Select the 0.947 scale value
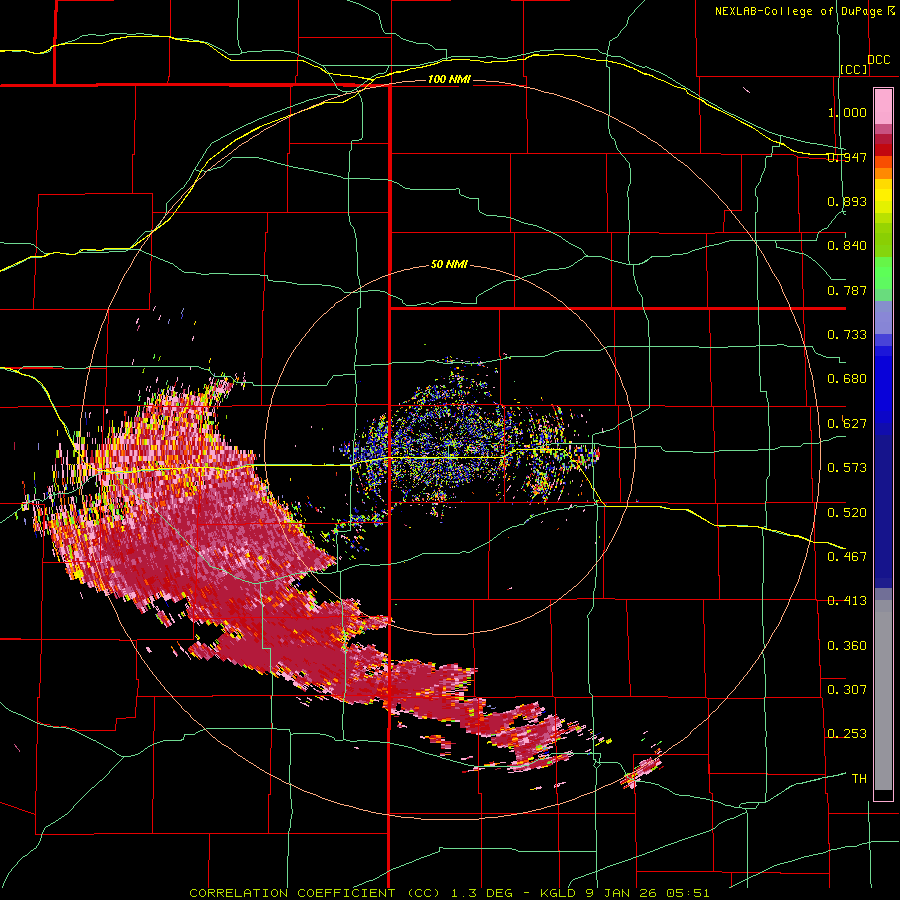900x900 pixels. pos(847,157)
